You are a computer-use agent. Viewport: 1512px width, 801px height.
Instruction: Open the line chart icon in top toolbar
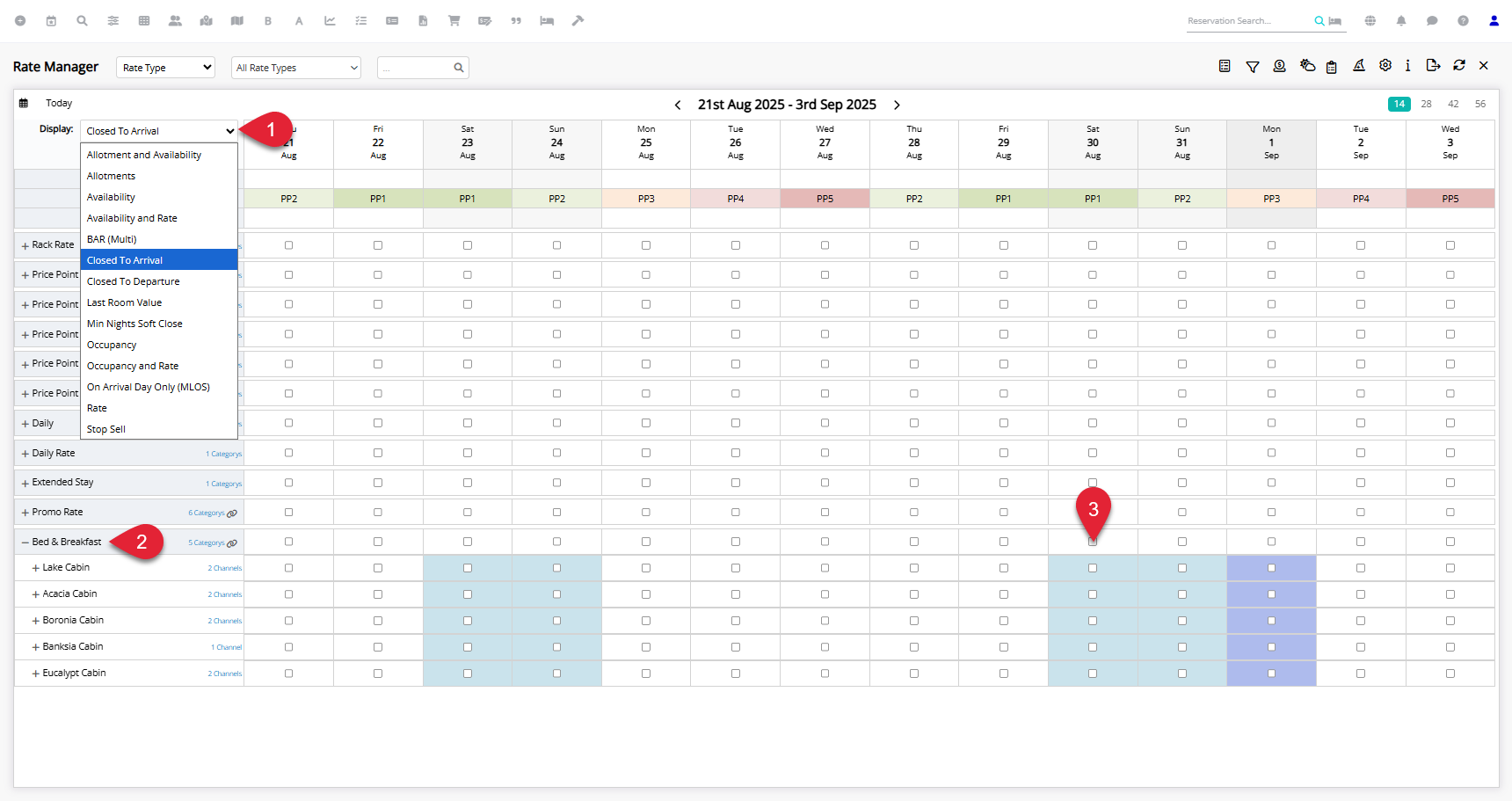[x=330, y=21]
